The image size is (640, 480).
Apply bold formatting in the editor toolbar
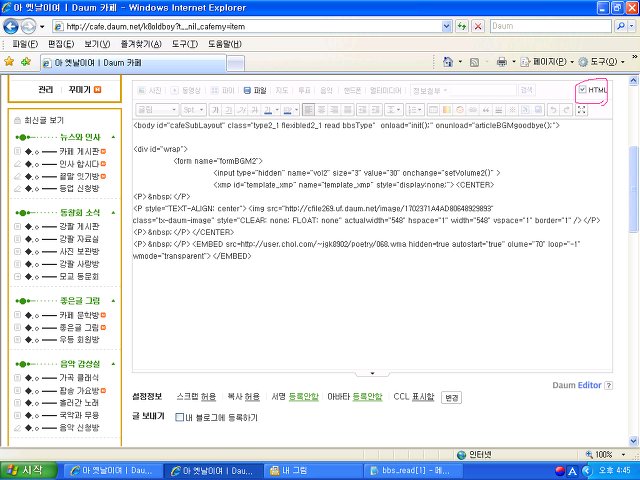pos(216,110)
